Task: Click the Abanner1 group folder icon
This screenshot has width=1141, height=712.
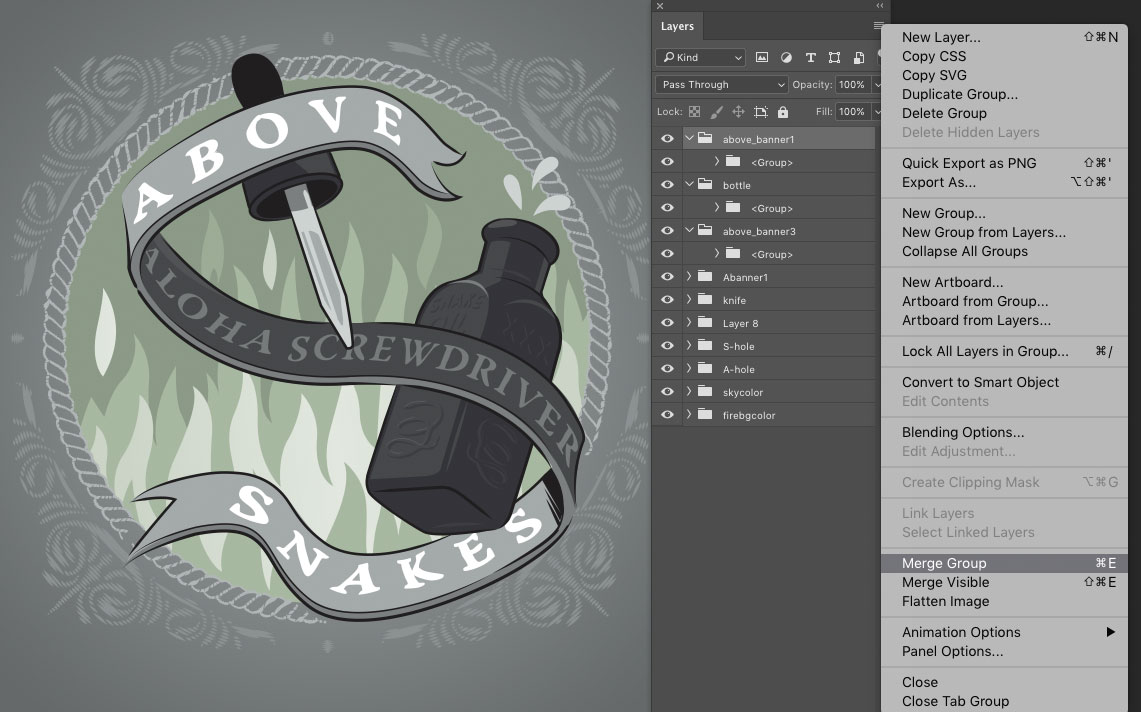Action: [x=705, y=276]
